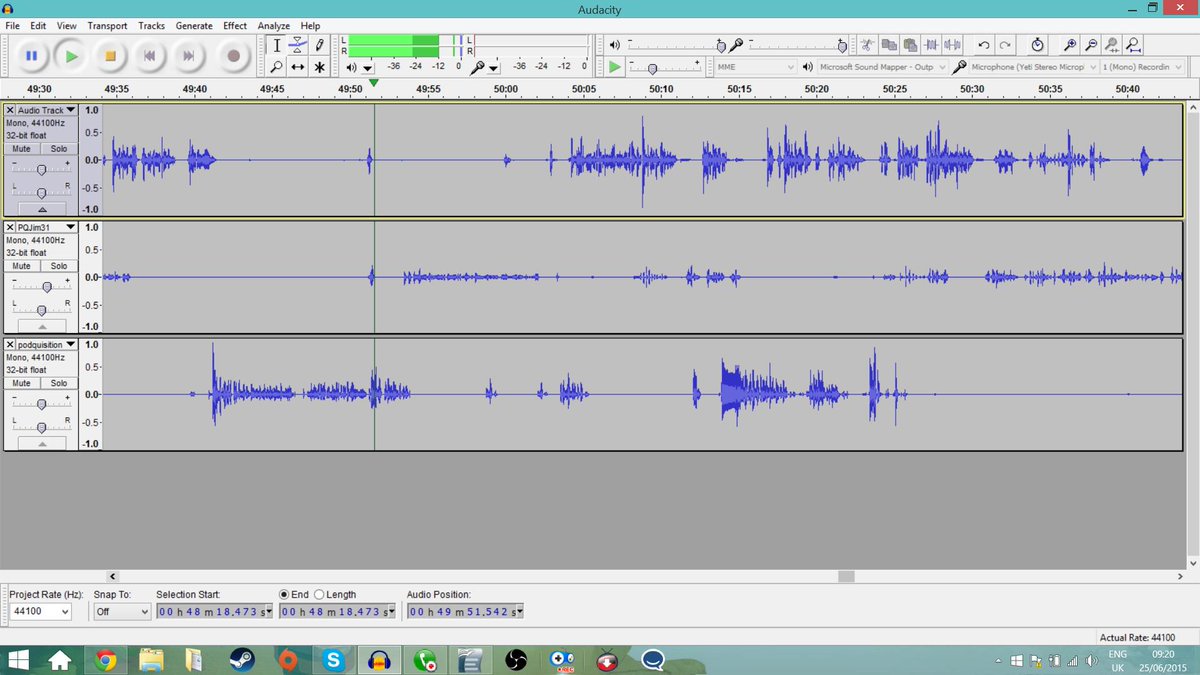Image resolution: width=1200 pixels, height=675 pixels.
Task: Click the Audio Position time field
Action: (465, 611)
